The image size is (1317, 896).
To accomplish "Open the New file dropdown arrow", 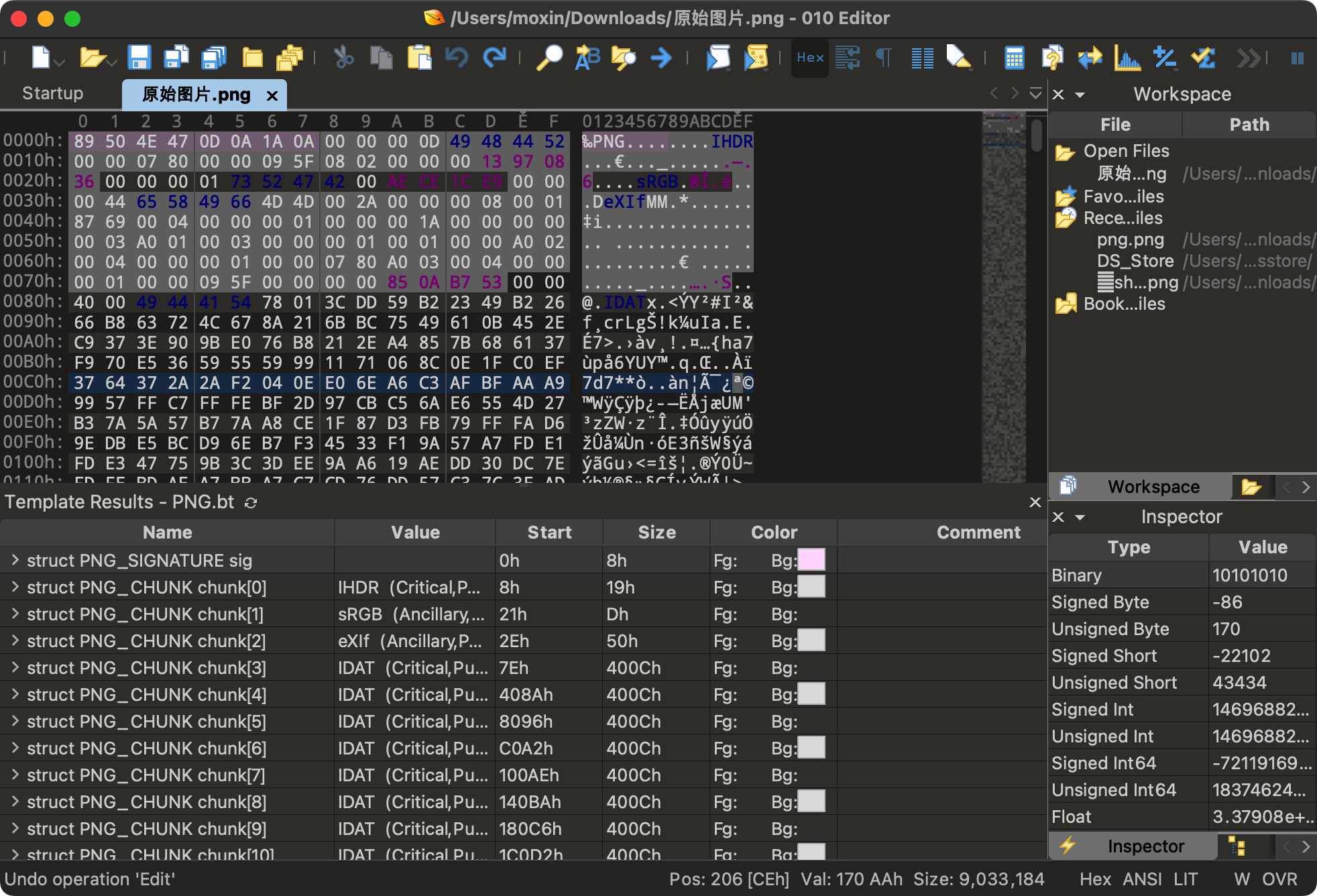I will point(60,62).
